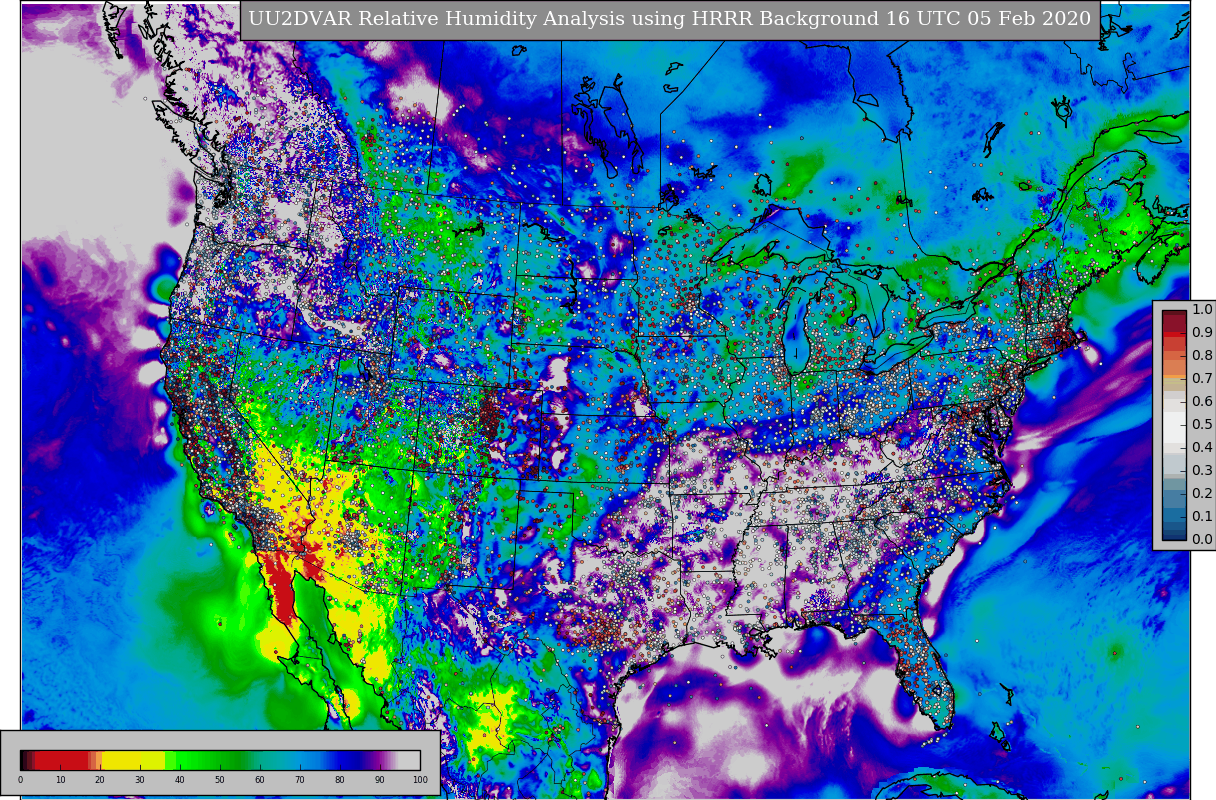
Task: Click the 1.0 label on right colorbar
Action: 1202,309
